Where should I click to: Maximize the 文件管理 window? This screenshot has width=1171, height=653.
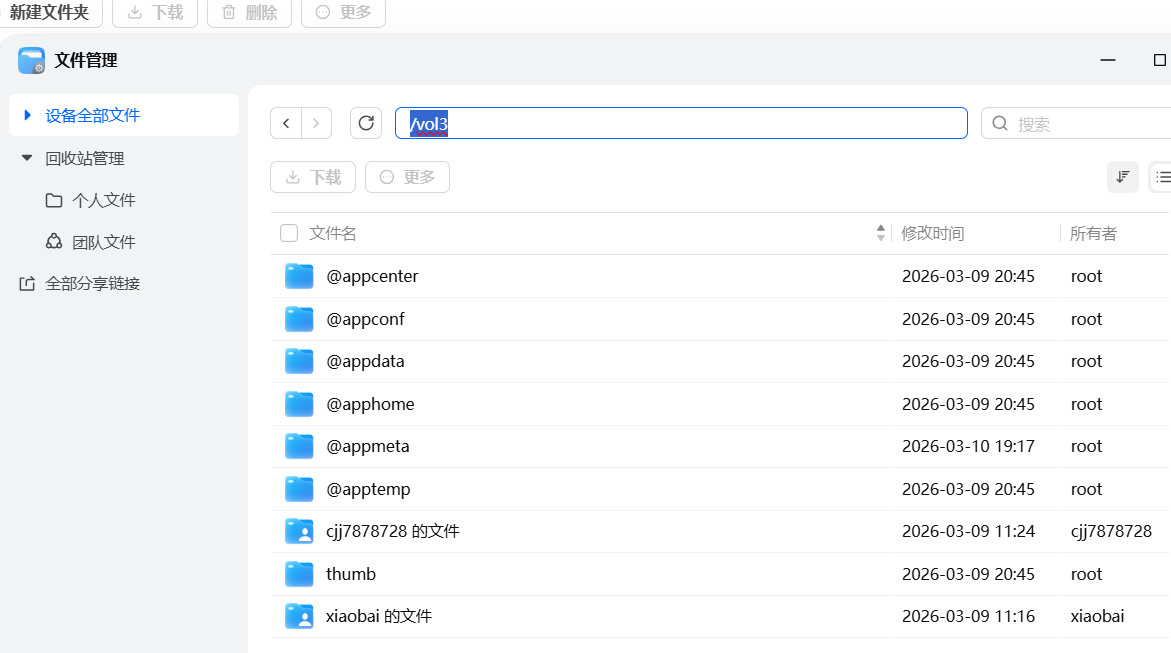tap(1160, 60)
